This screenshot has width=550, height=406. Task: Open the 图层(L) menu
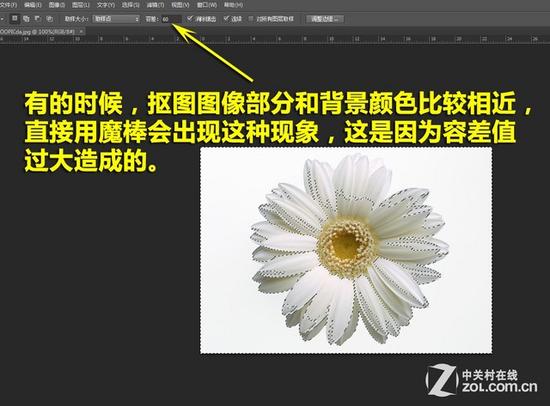tap(81, 5)
